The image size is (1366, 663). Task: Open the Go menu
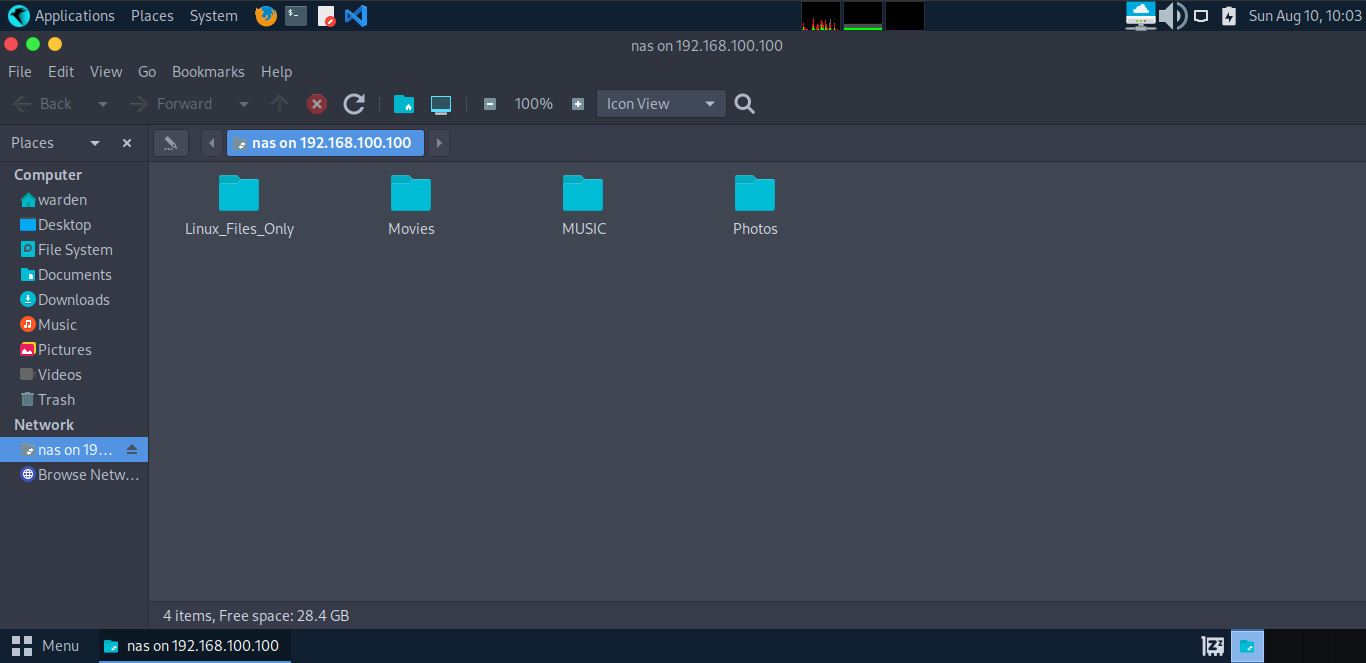(147, 72)
